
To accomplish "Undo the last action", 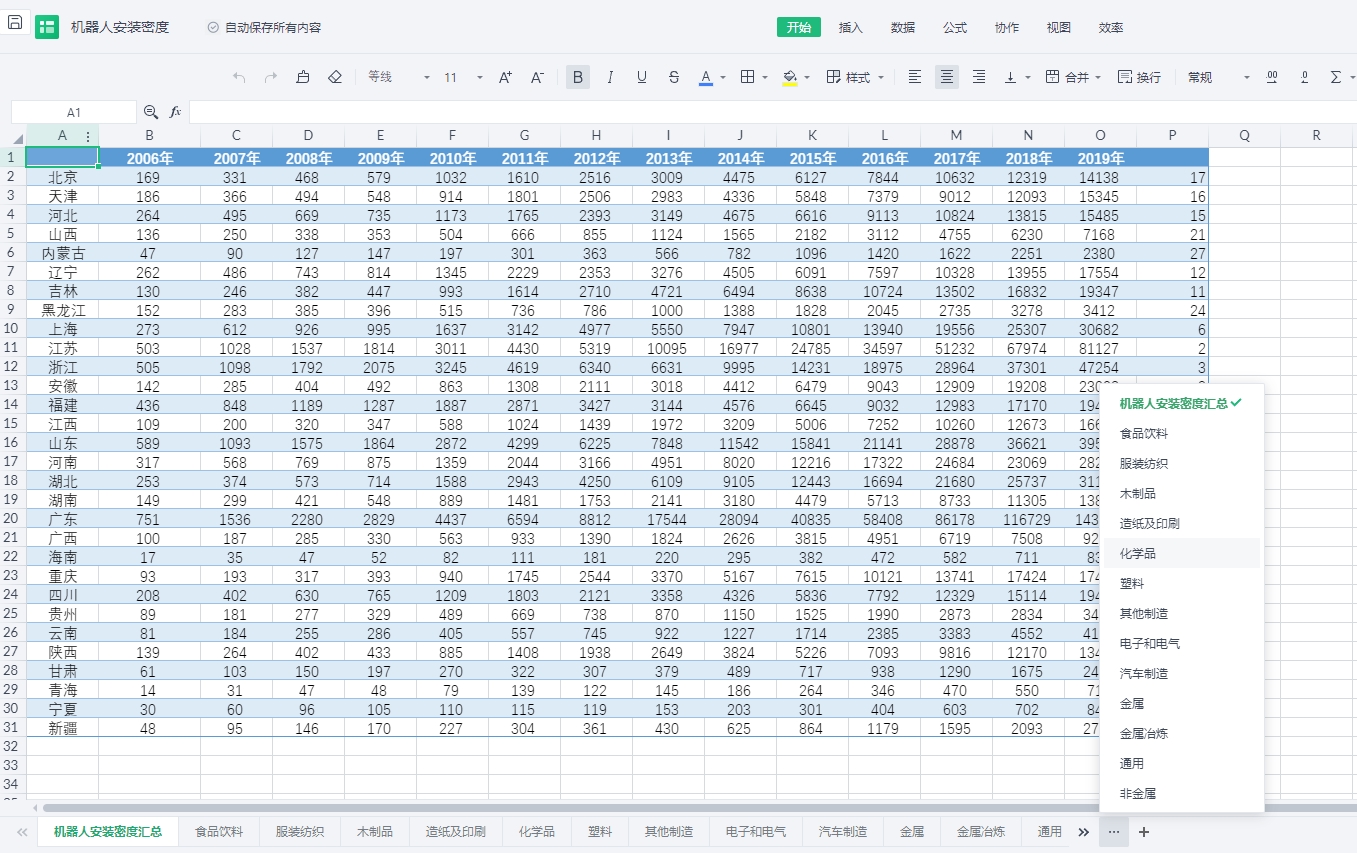I will pyautogui.click(x=239, y=77).
